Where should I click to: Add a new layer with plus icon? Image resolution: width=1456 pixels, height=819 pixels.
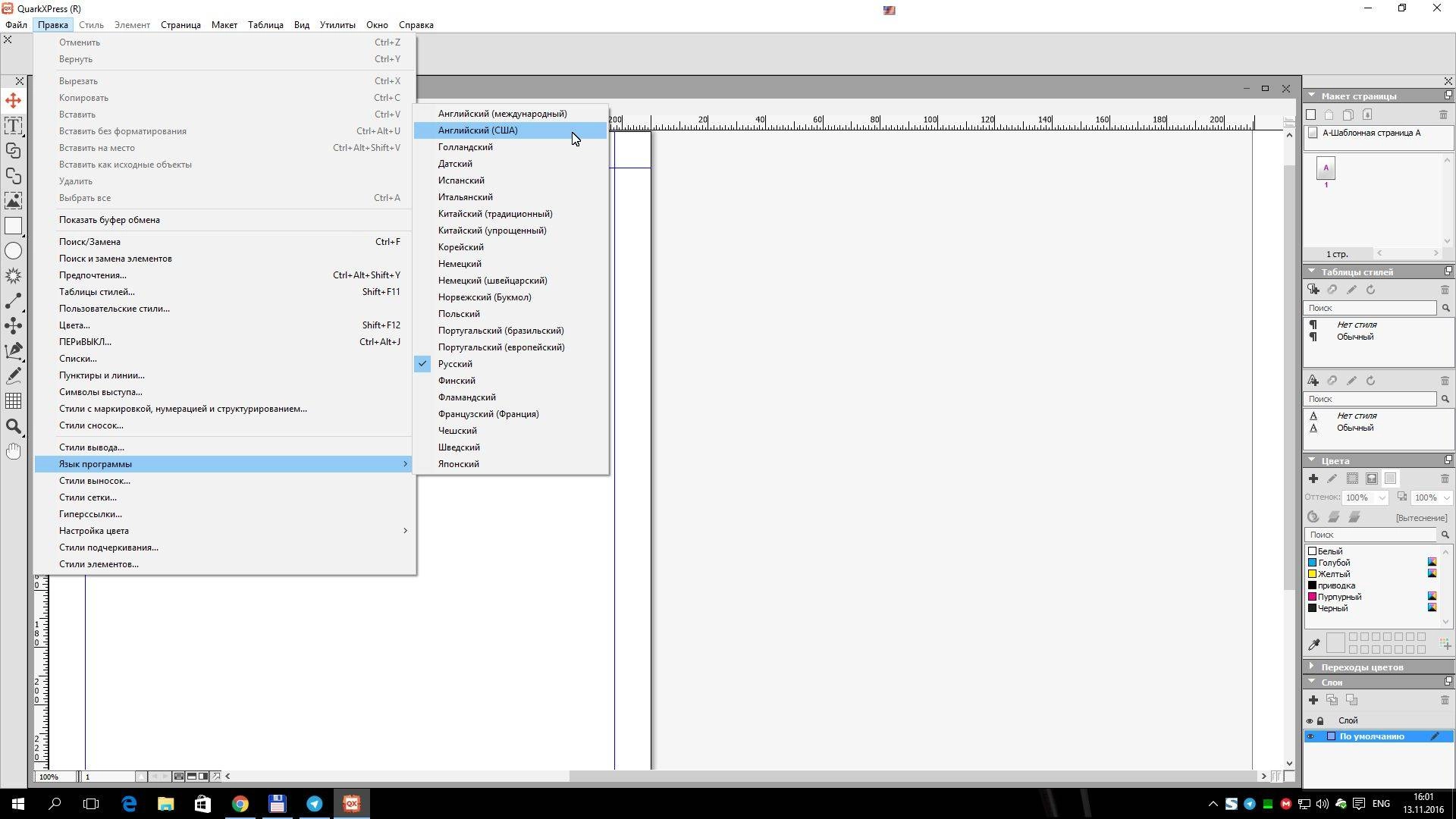pyautogui.click(x=1313, y=700)
